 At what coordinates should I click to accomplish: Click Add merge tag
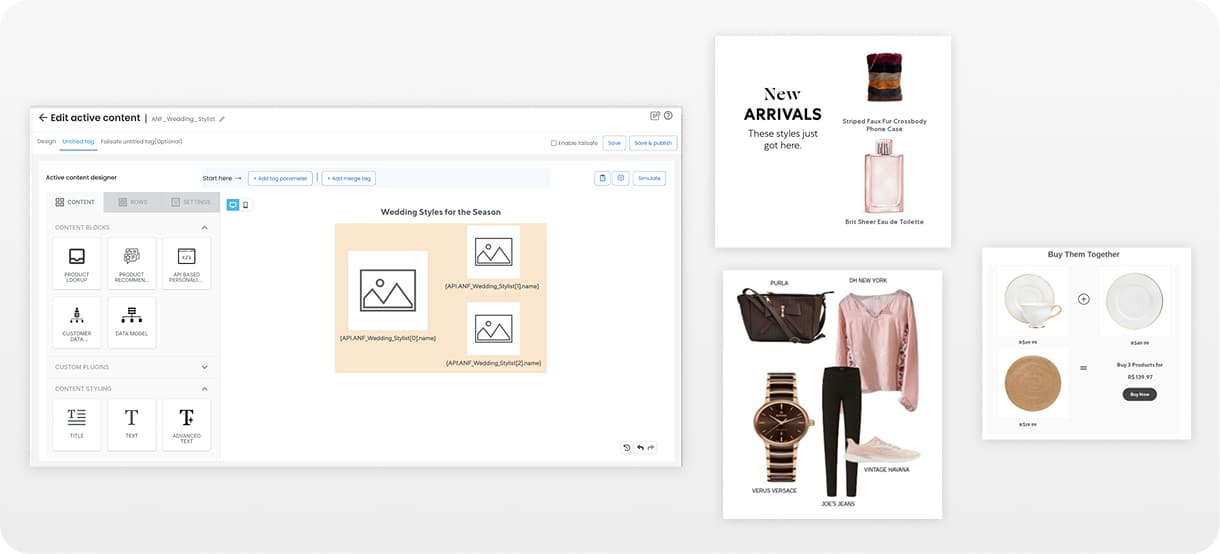[x=349, y=178]
